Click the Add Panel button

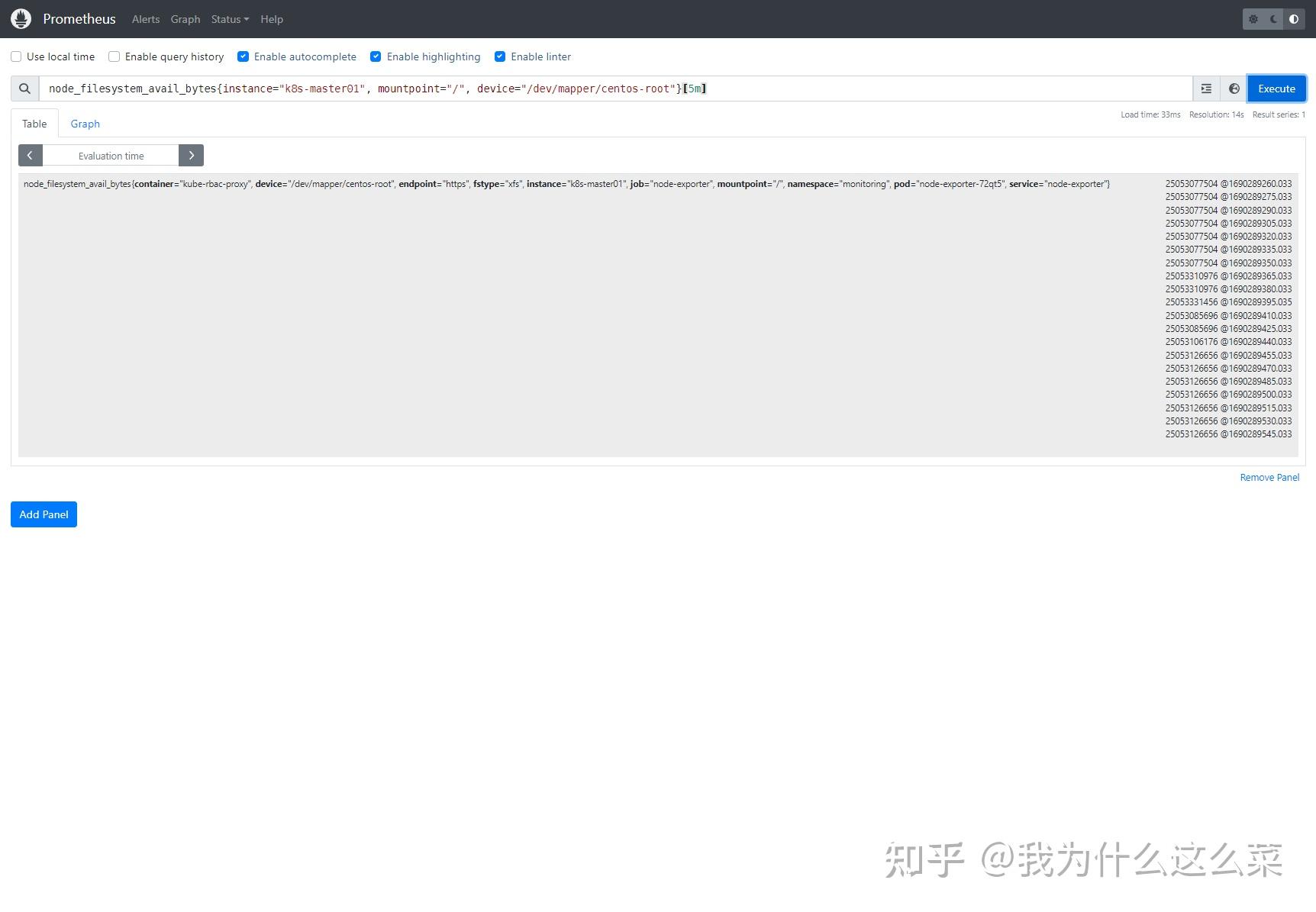pos(44,514)
